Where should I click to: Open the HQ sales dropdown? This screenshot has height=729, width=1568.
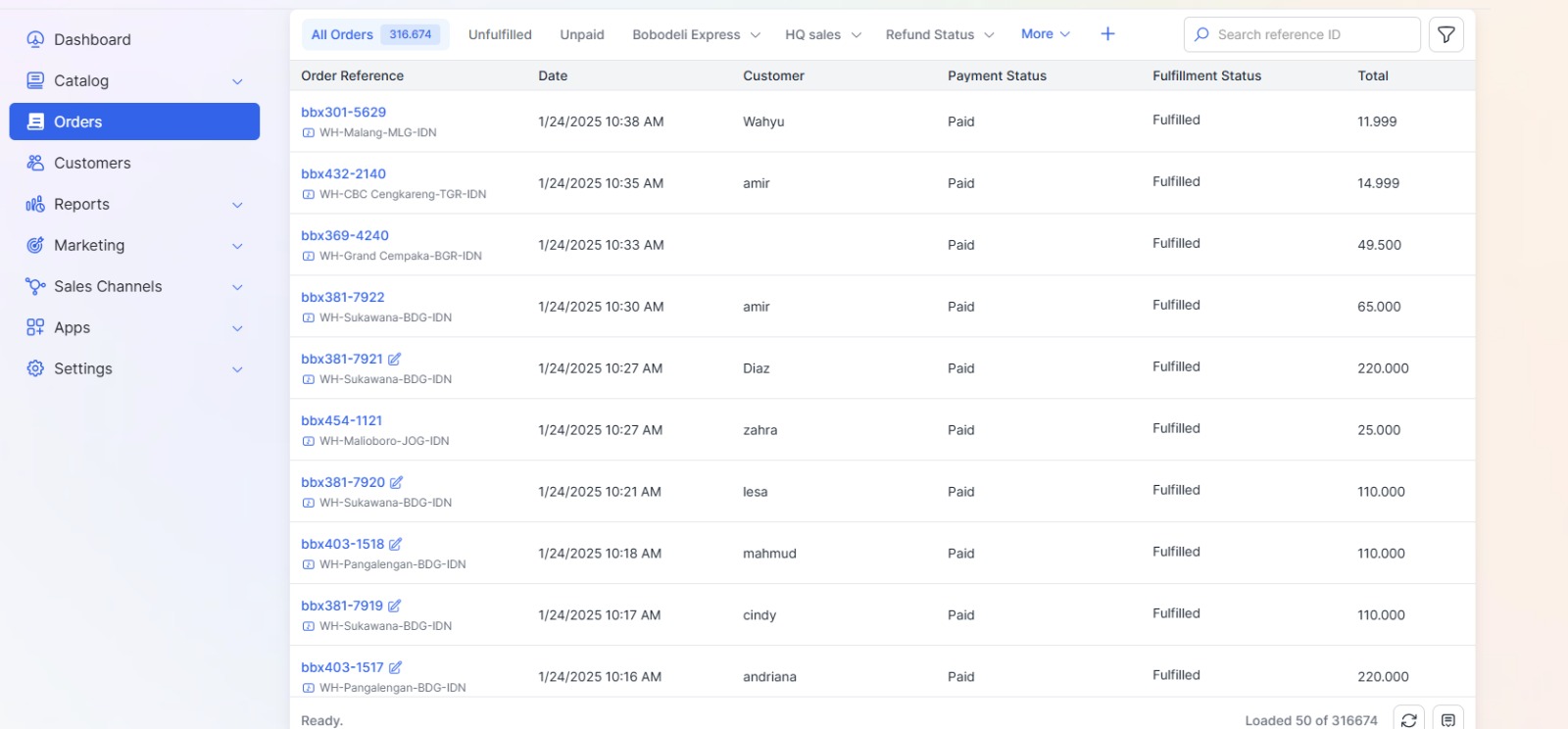click(823, 34)
